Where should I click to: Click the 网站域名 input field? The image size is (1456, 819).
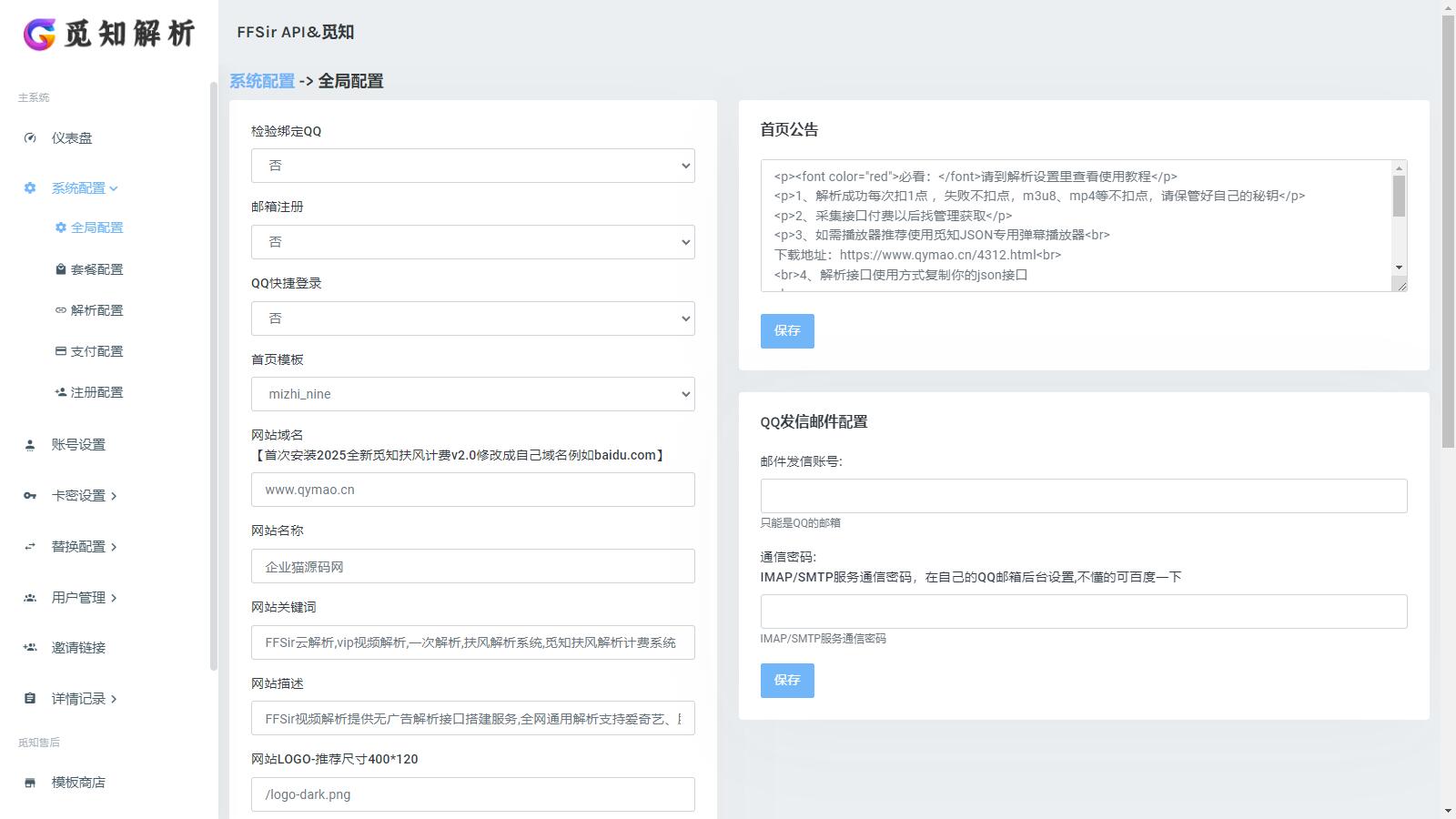(x=472, y=490)
